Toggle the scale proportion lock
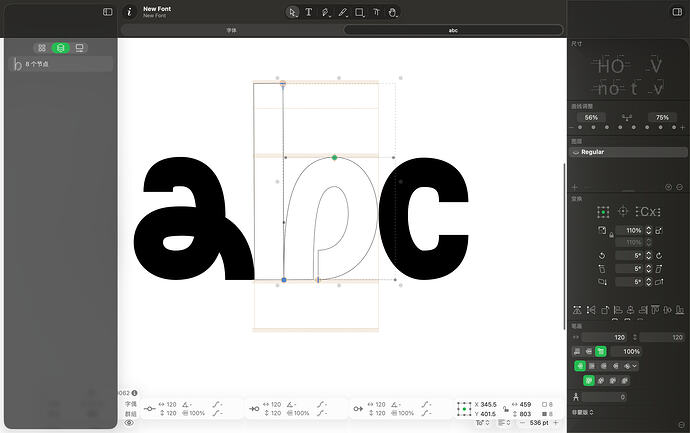This screenshot has width=690, height=433. pos(611,235)
